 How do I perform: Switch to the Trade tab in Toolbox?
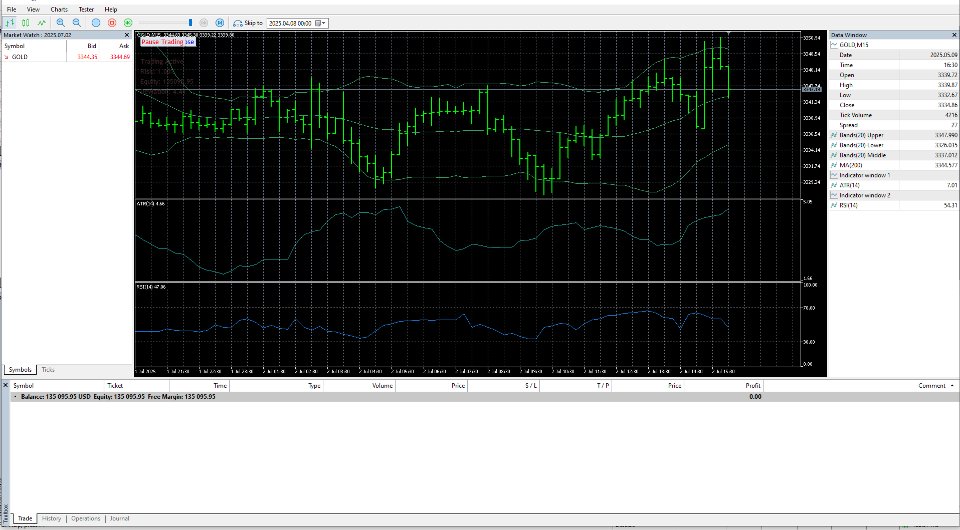coord(24,518)
